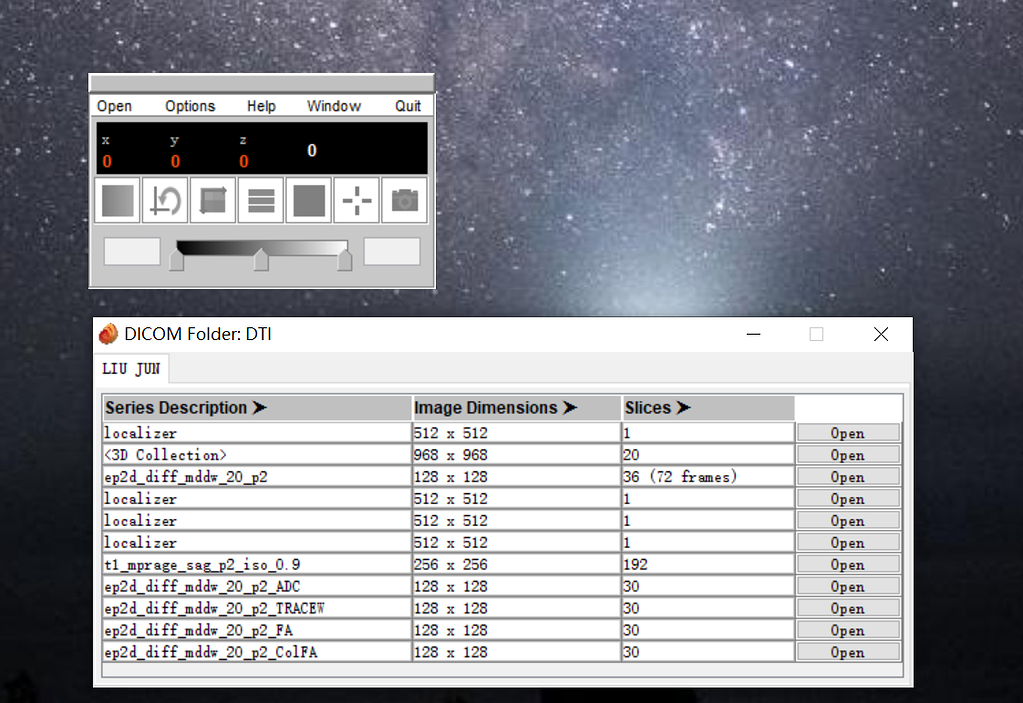Click the resize square with arrows icon
The height and width of the screenshot is (703, 1023).
[x=213, y=201]
